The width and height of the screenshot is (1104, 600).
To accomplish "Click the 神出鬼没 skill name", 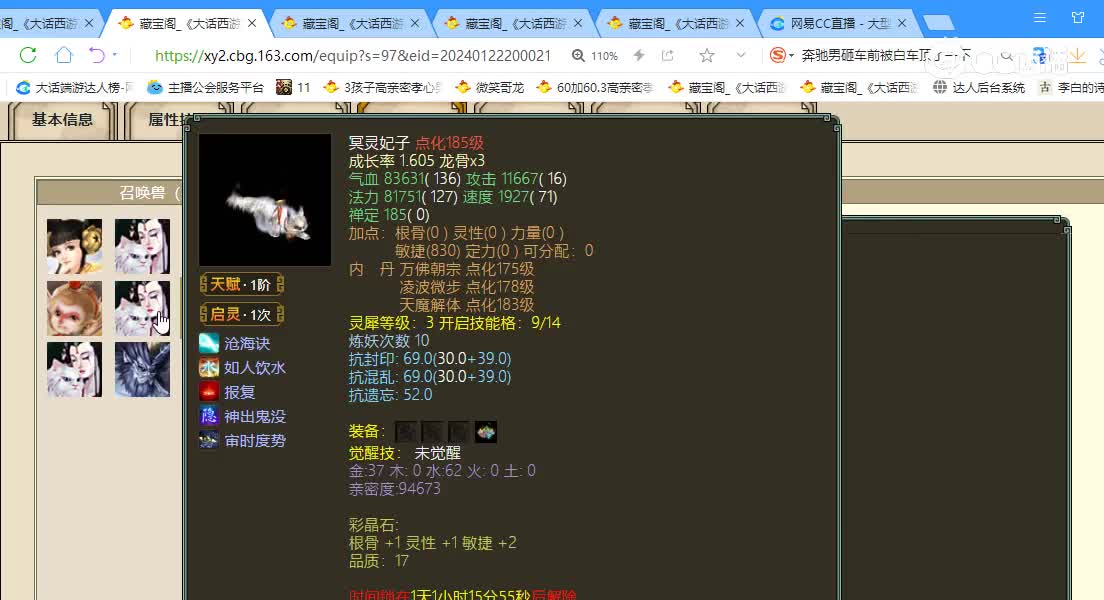I will point(255,416).
